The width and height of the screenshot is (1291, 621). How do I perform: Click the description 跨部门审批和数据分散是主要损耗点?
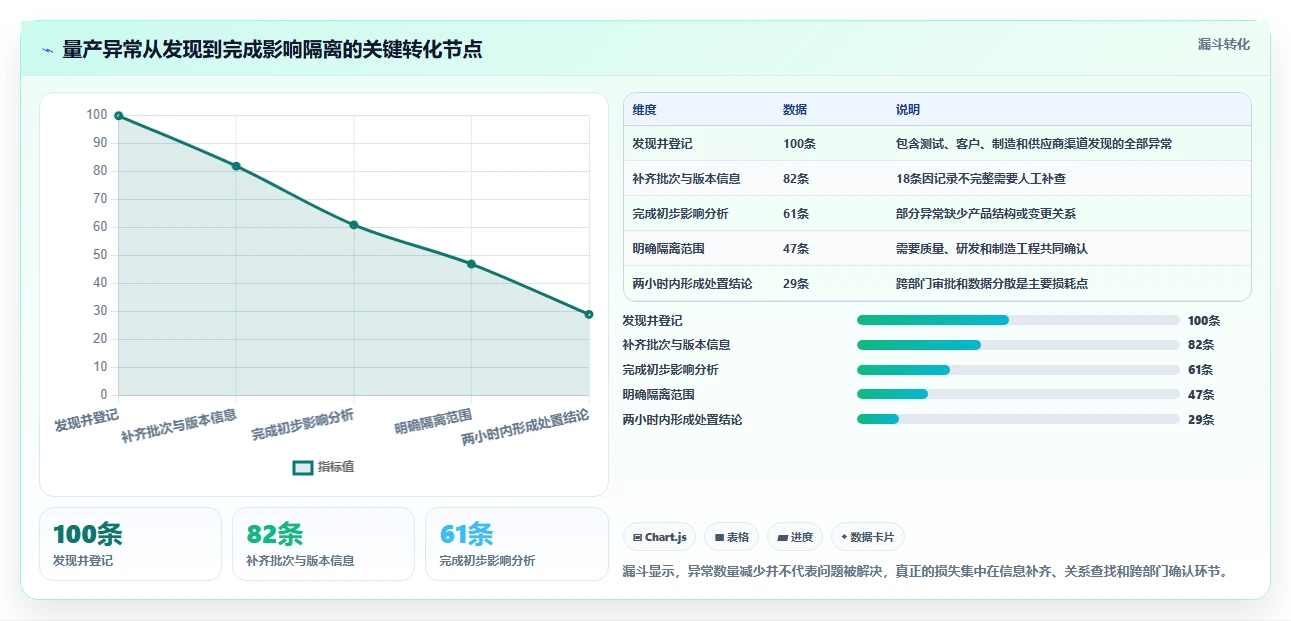click(x=992, y=284)
